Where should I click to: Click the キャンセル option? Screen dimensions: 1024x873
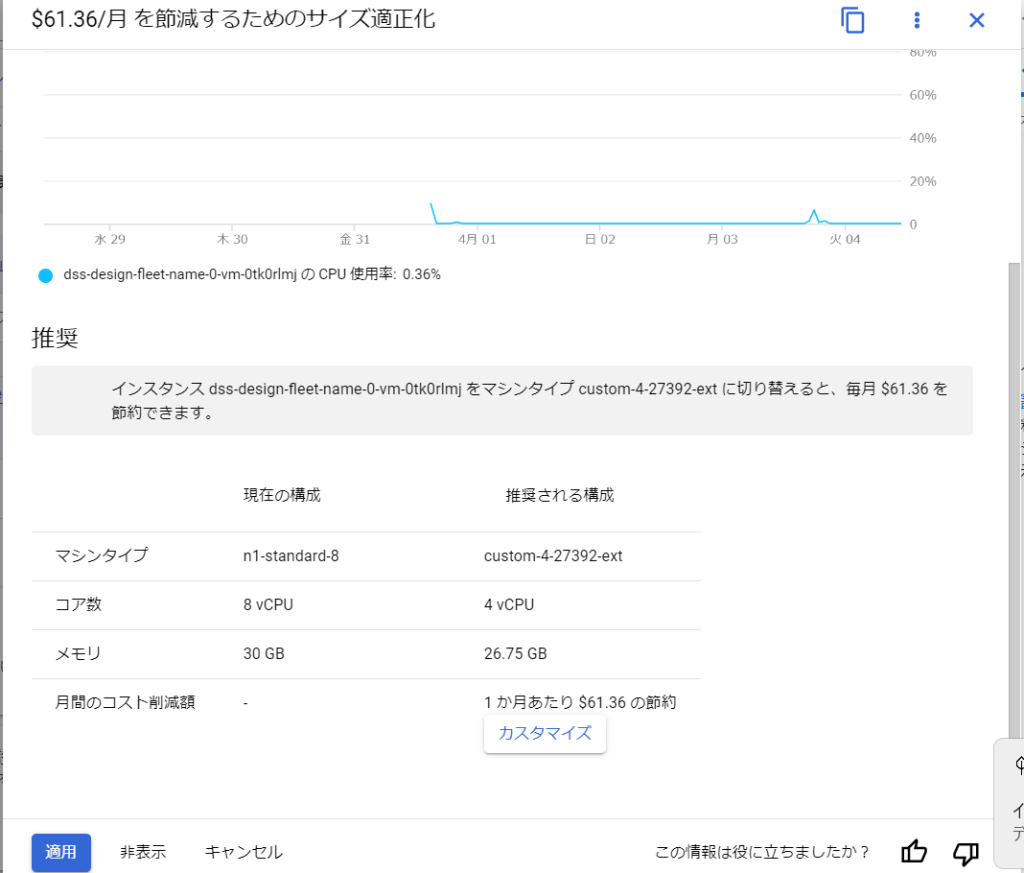[242, 852]
